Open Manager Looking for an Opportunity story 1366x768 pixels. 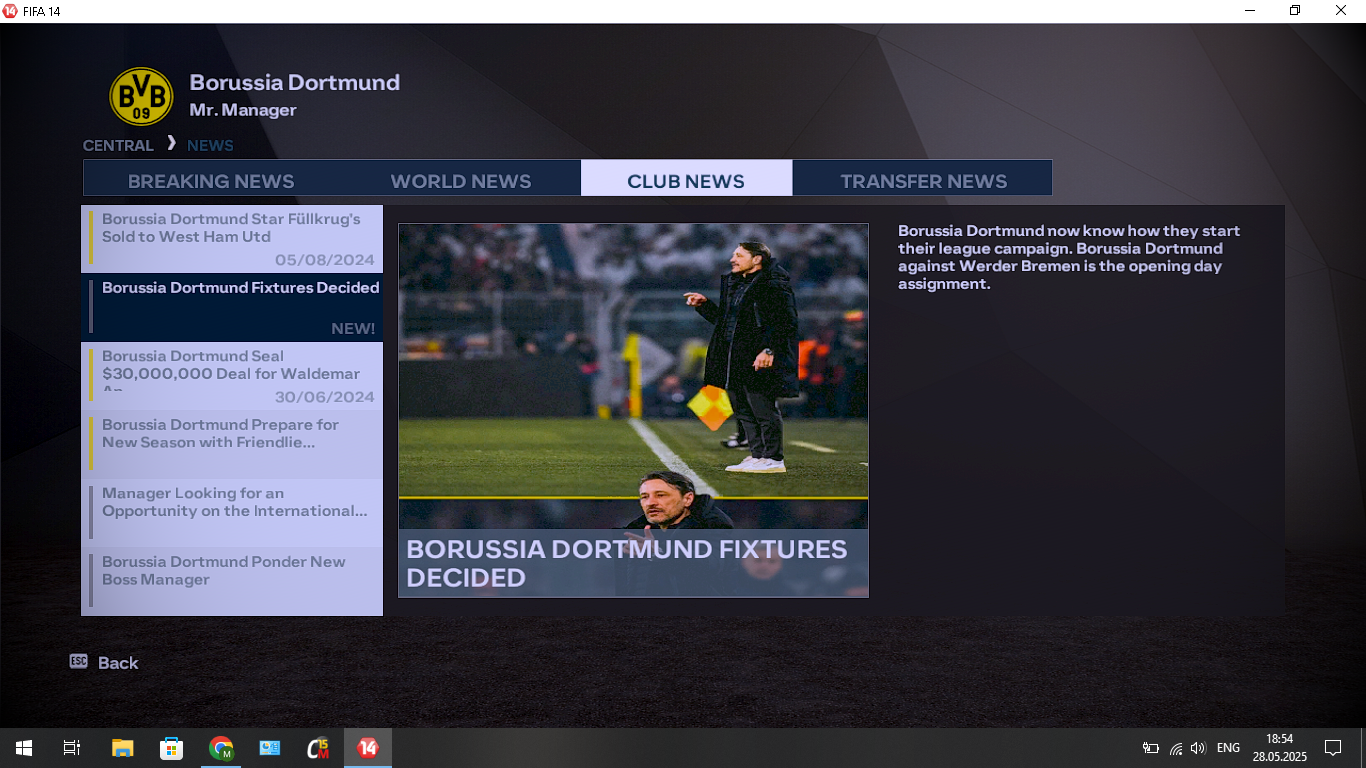click(x=232, y=513)
